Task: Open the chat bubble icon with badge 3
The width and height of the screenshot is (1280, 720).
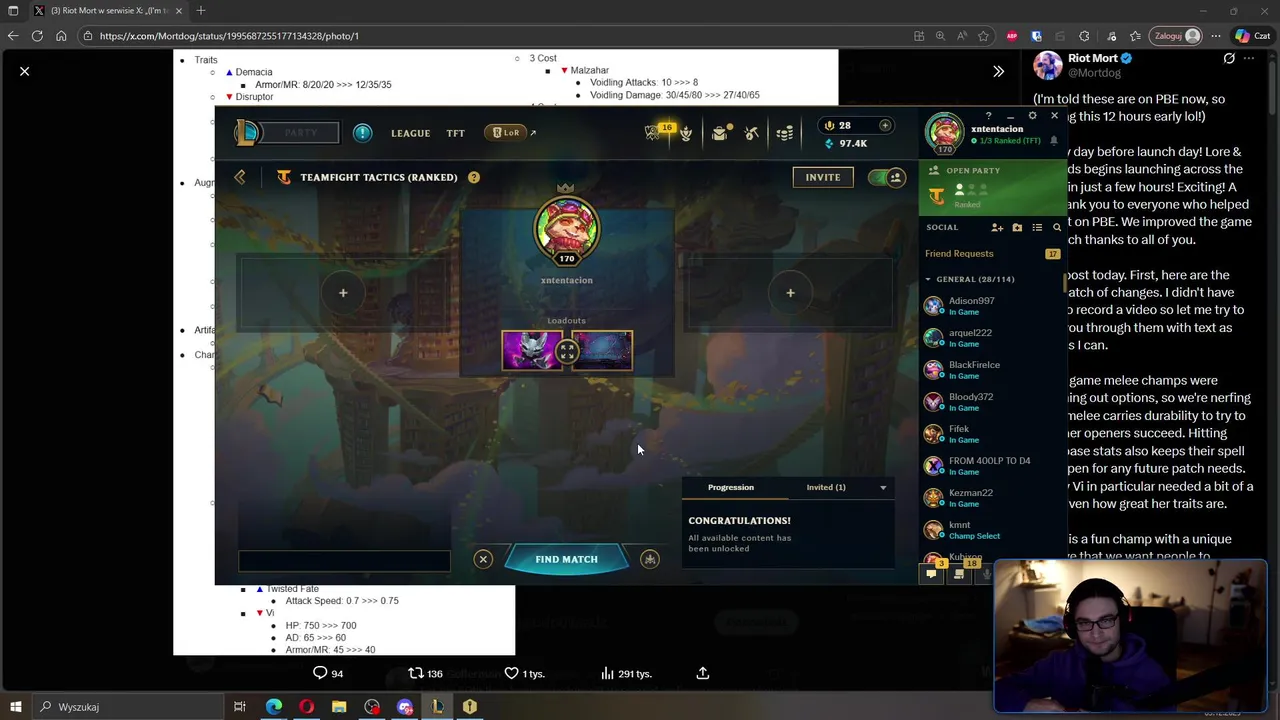Action: (x=932, y=573)
